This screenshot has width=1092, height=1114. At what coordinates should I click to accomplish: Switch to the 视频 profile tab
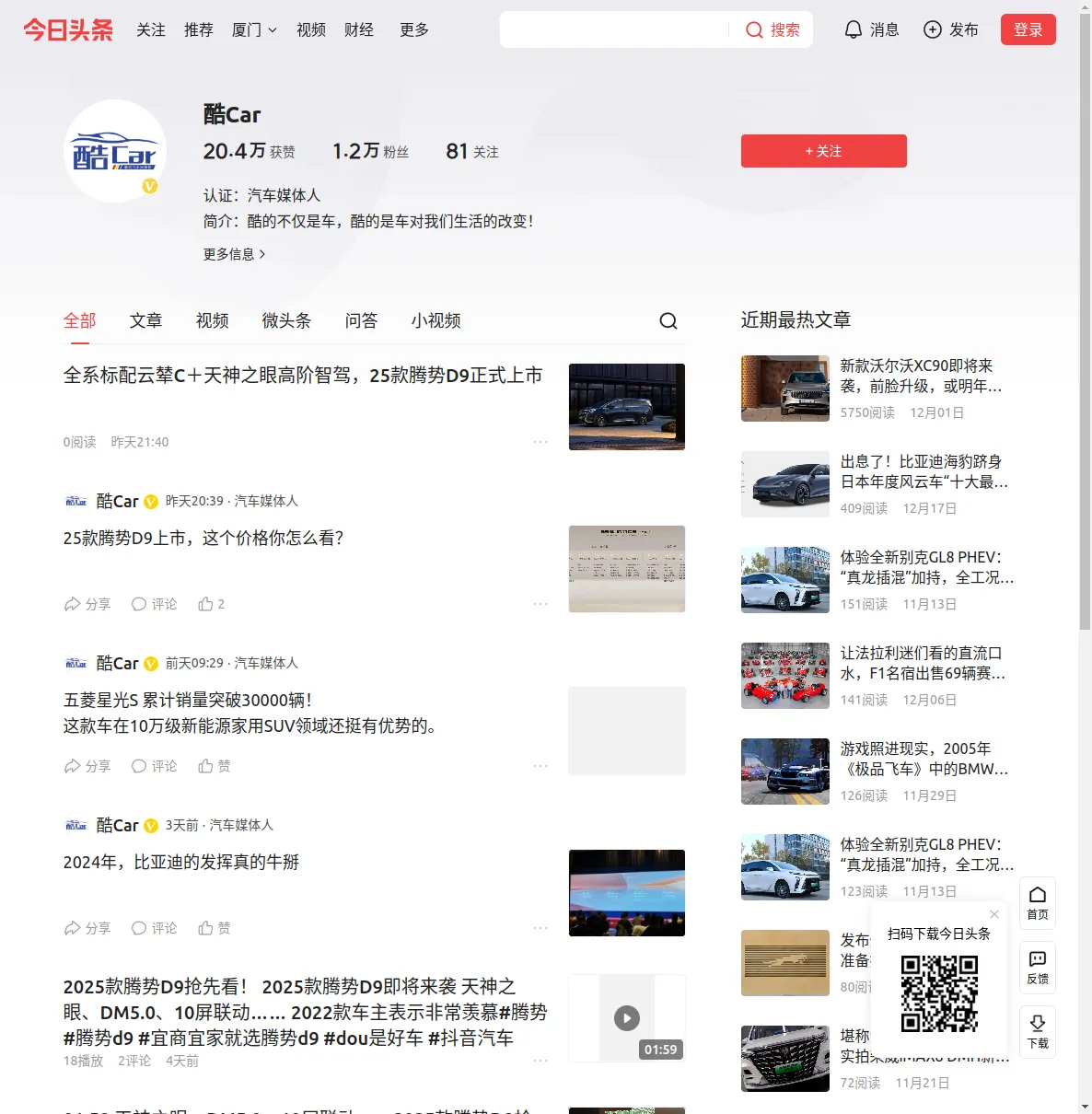click(x=213, y=320)
